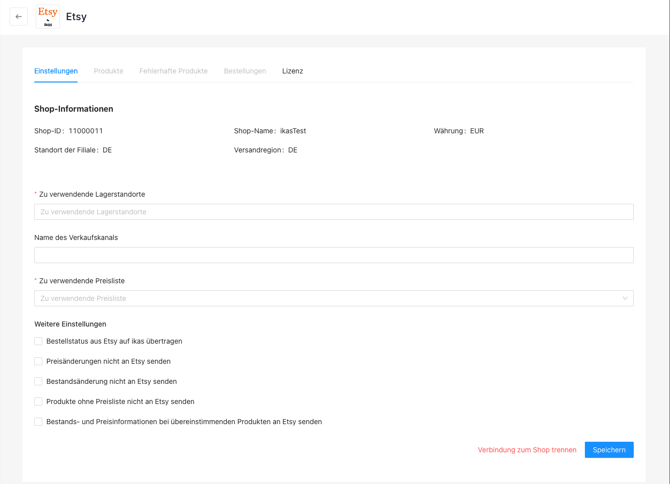Image resolution: width=670 pixels, height=484 pixels.
Task: Enable Bestands- und Preisinformationen senden checkbox
Action: 38,421
